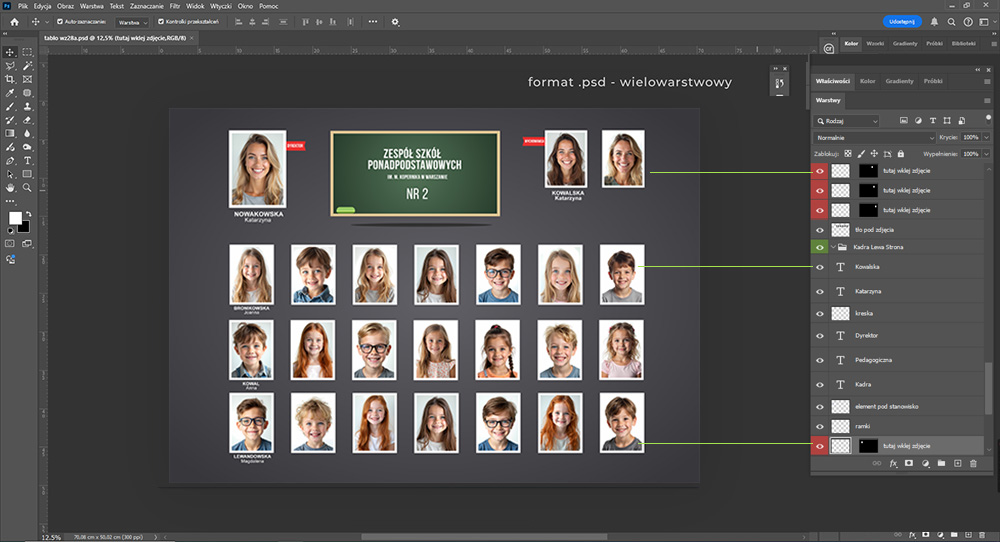Select the Path Selection tool
This screenshot has height=542, width=1000.
click(x=10, y=174)
